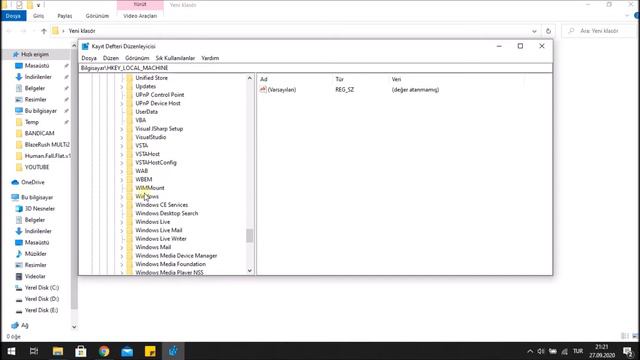Open Dosya menu in Registry Editor

(x=89, y=58)
